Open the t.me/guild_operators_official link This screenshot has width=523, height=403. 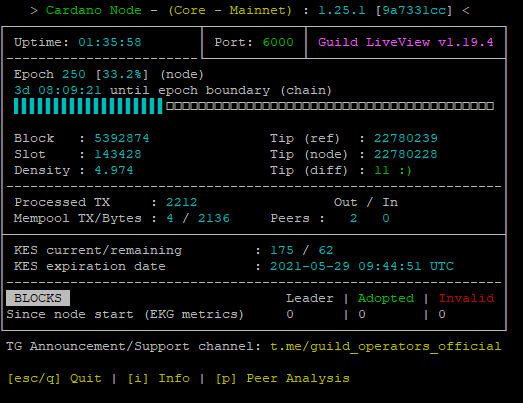click(386, 346)
